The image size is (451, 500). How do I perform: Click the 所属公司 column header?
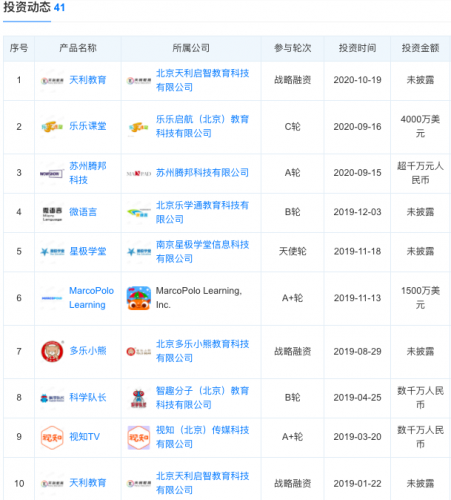pos(191,48)
